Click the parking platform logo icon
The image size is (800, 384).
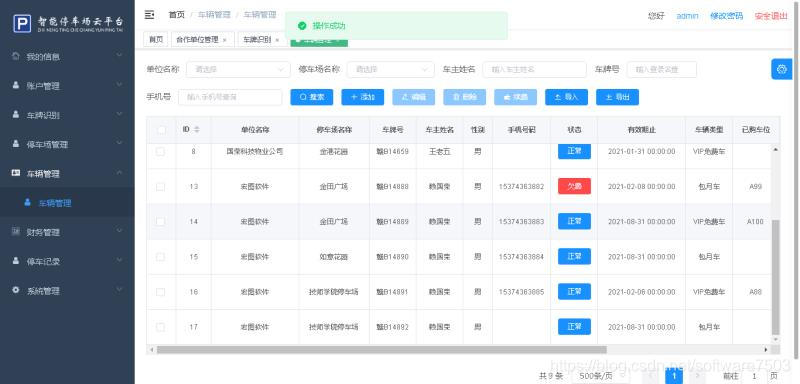(22, 23)
